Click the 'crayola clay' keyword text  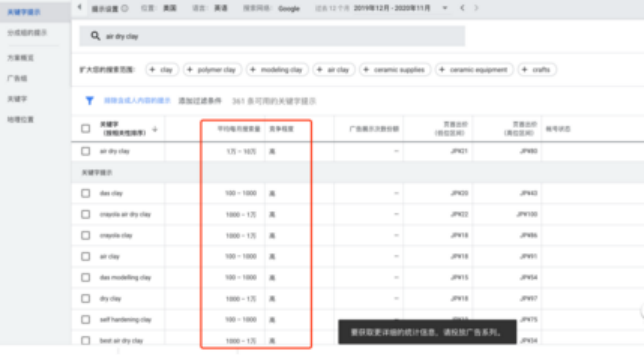click(116, 235)
